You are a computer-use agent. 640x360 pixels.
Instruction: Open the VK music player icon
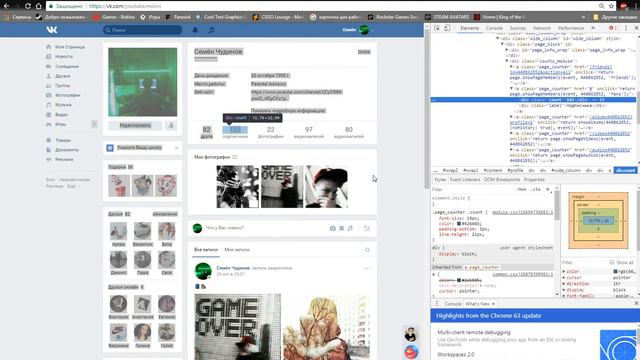click(x=211, y=30)
